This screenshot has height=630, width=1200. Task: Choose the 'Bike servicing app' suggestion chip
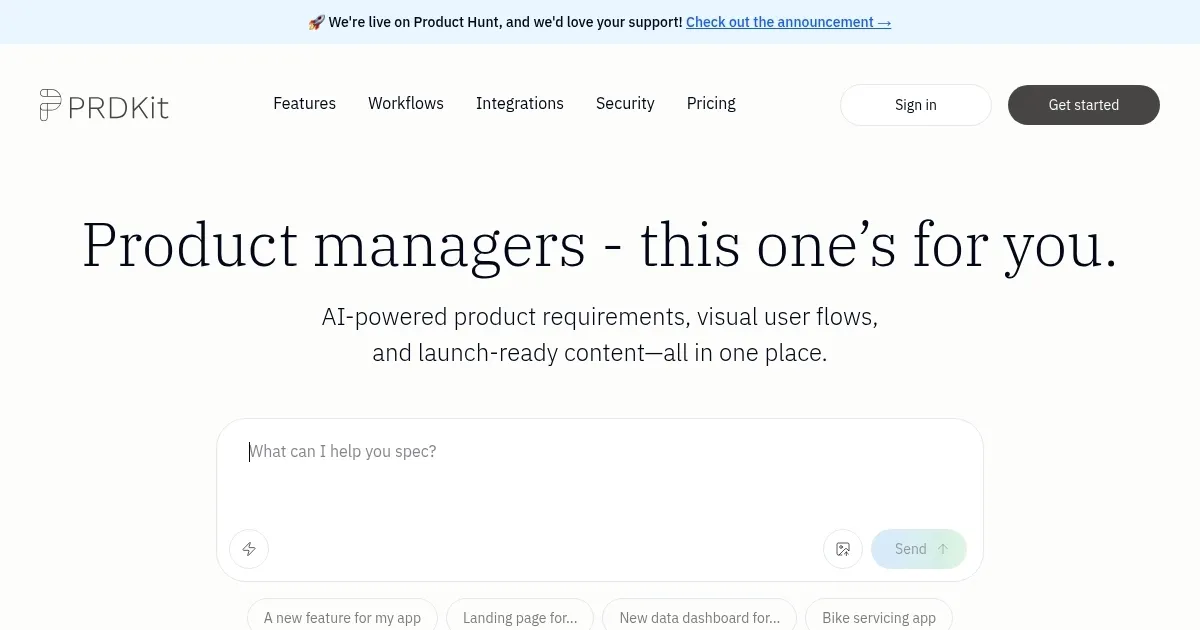coord(879,617)
